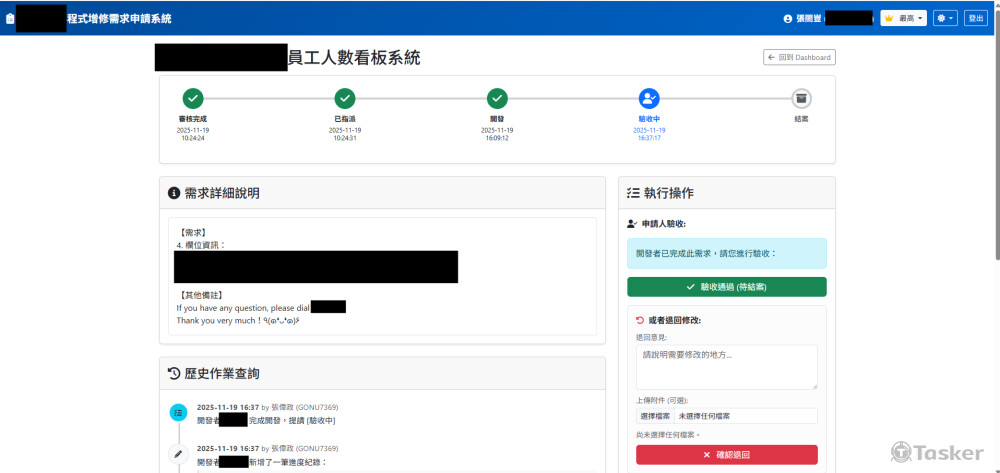Click the 驗收中 blue user-check step icon
The image size is (1000, 473).
[649, 98]
